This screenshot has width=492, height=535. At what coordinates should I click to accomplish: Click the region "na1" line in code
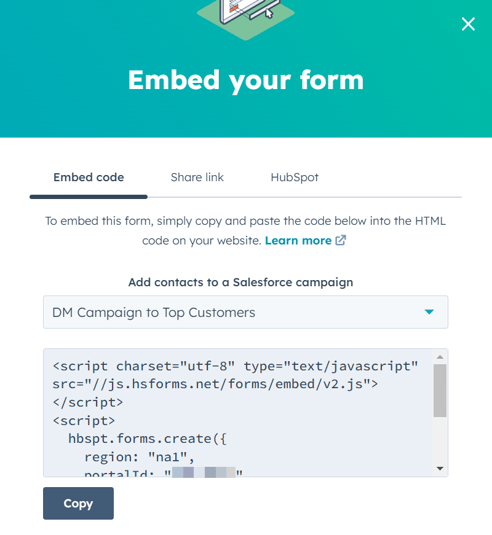139,457
